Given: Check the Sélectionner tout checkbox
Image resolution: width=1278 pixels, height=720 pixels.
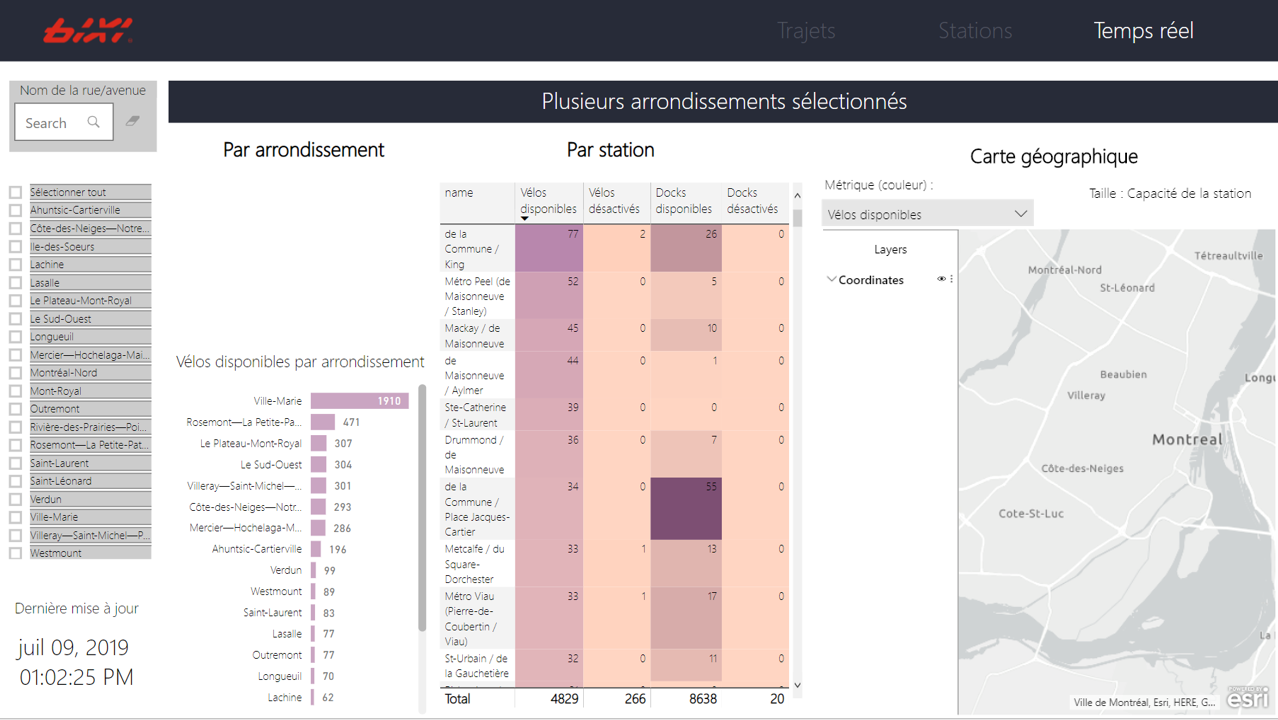Looking at the screenshot, I should pos(15,192).
